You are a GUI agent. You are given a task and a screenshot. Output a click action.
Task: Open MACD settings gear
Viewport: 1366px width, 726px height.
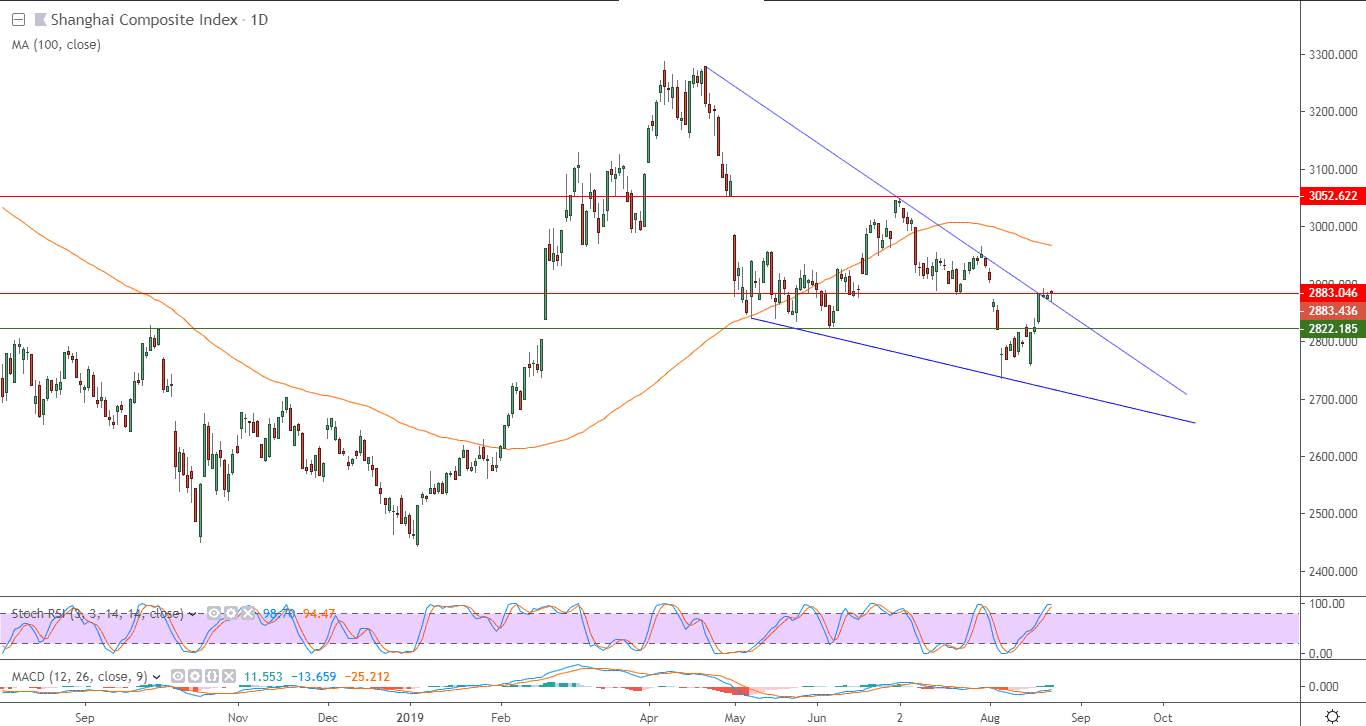(195, 677)
